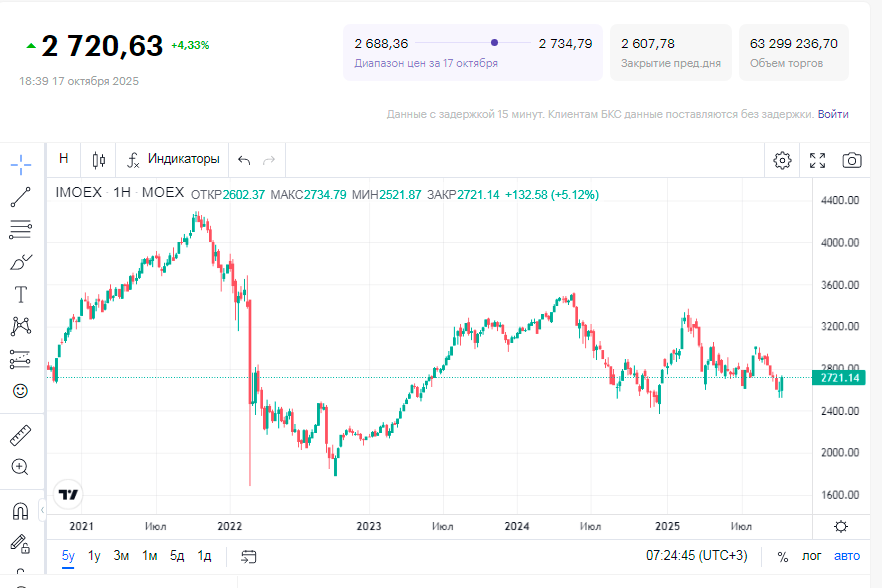Toggle logarithmic scale "лог"

812,556
